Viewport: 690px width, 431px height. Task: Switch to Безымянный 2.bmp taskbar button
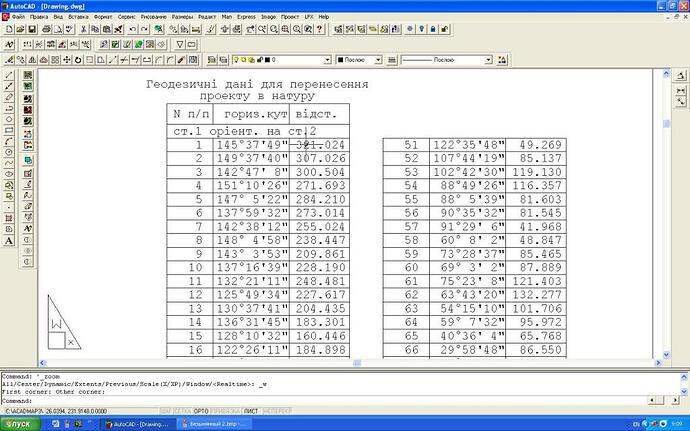point(213,424)
